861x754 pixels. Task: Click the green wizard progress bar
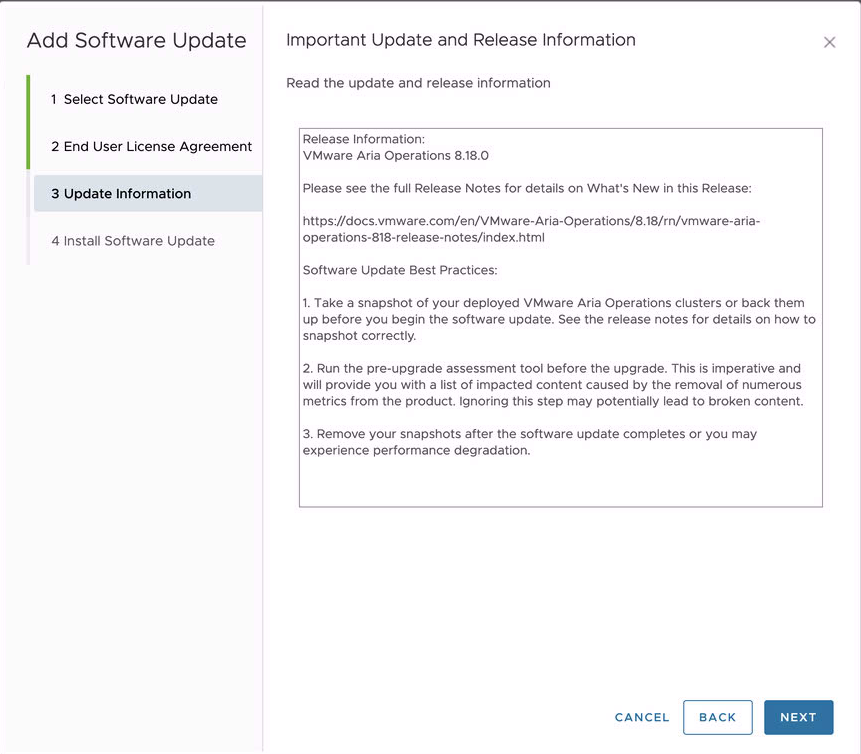(x=28, y=122)
